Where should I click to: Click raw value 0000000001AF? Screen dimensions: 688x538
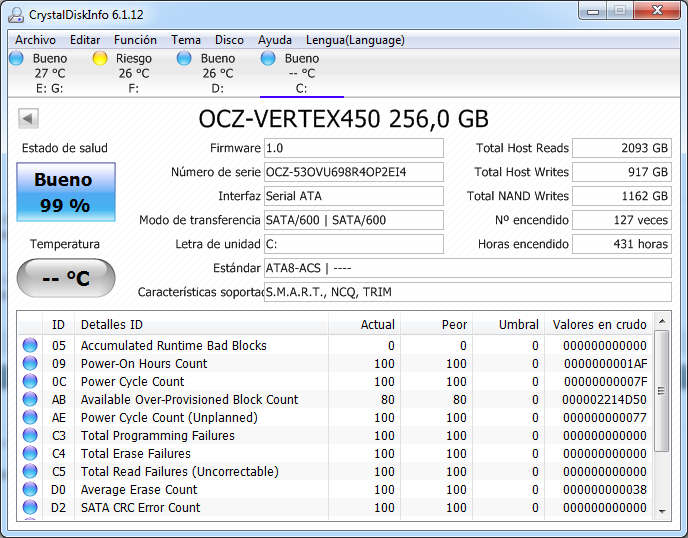(606, 363)
